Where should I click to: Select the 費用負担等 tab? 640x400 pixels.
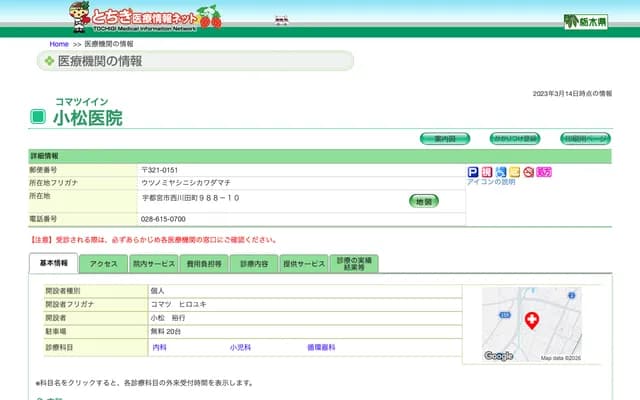pos(204,264)
